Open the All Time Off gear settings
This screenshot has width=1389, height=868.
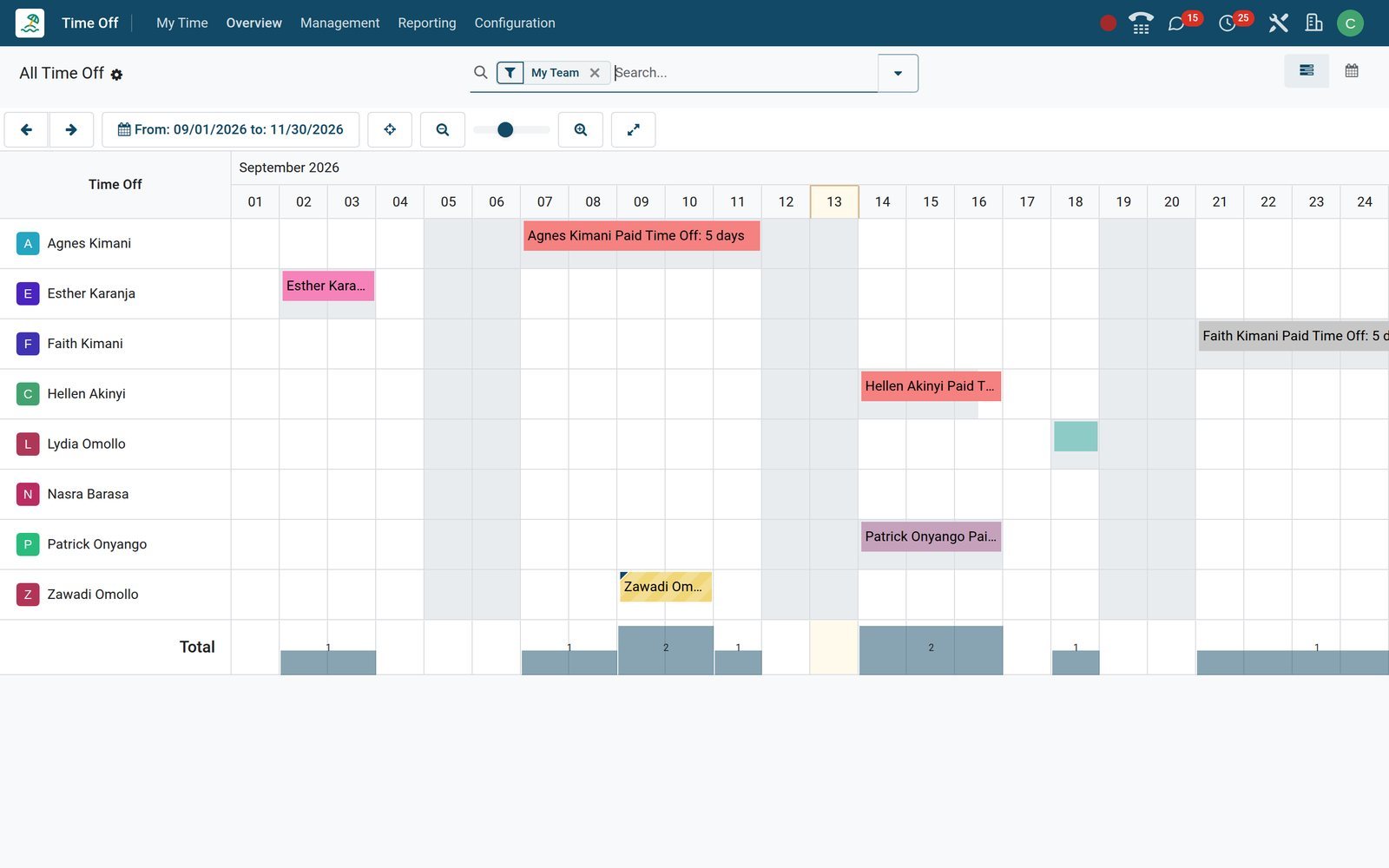coord(116,75)
